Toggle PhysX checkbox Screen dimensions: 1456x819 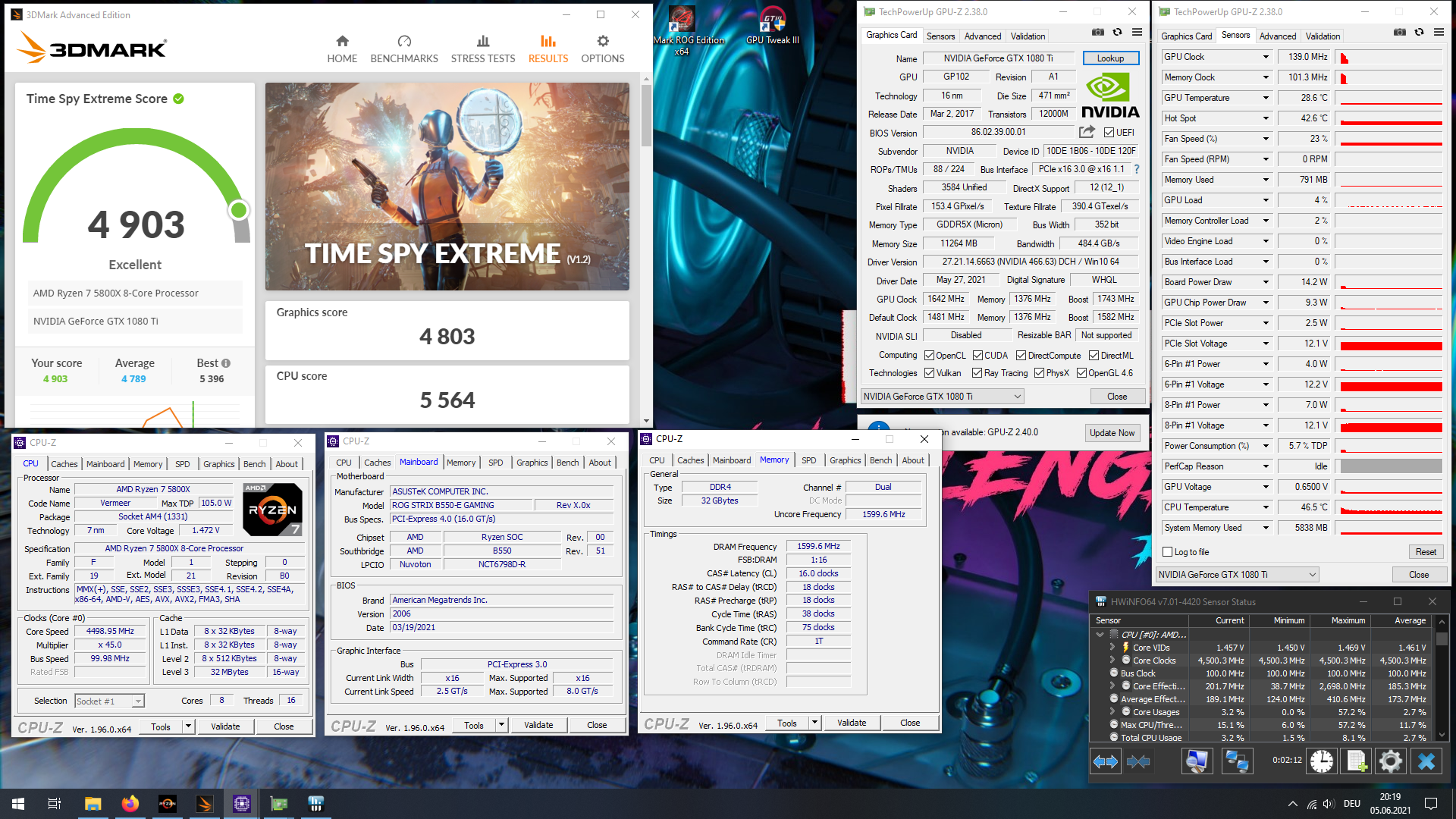point(1039,373)
